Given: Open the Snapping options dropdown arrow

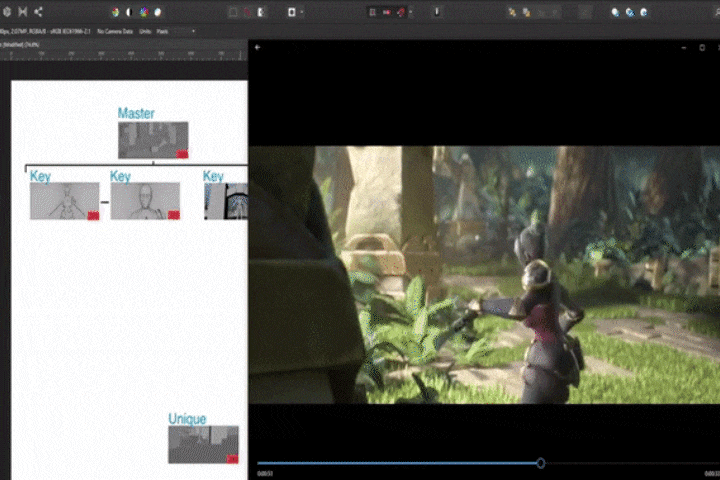Looking at the screenshot, I should [x=411, y=12].
